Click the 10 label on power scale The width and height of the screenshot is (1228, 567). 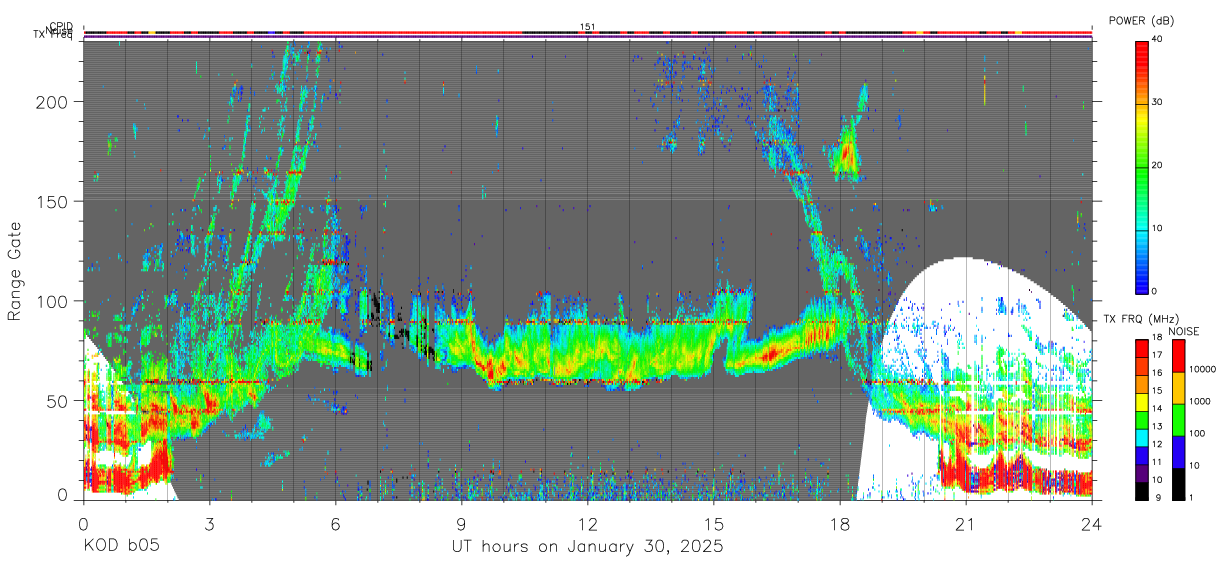click(x=1159, y=228)
